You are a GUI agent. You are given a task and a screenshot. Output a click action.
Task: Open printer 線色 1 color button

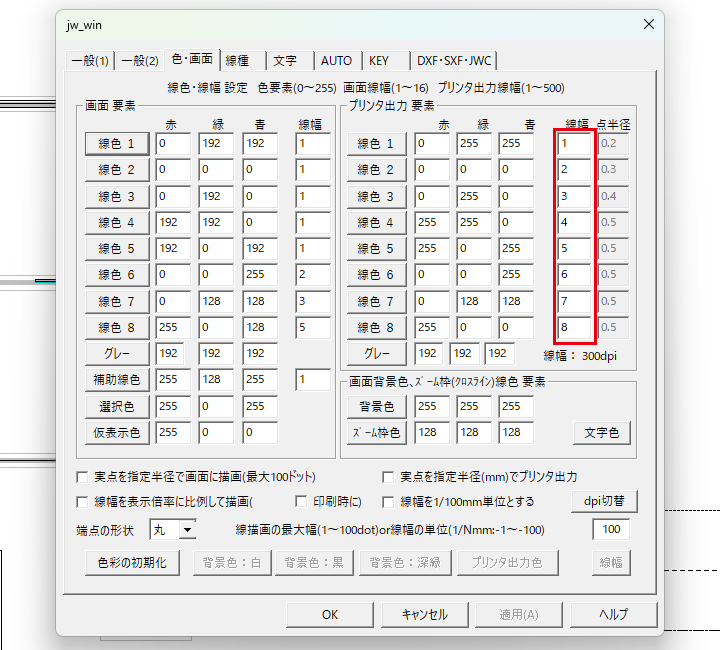pyautogui.click(x=377, y=144)
